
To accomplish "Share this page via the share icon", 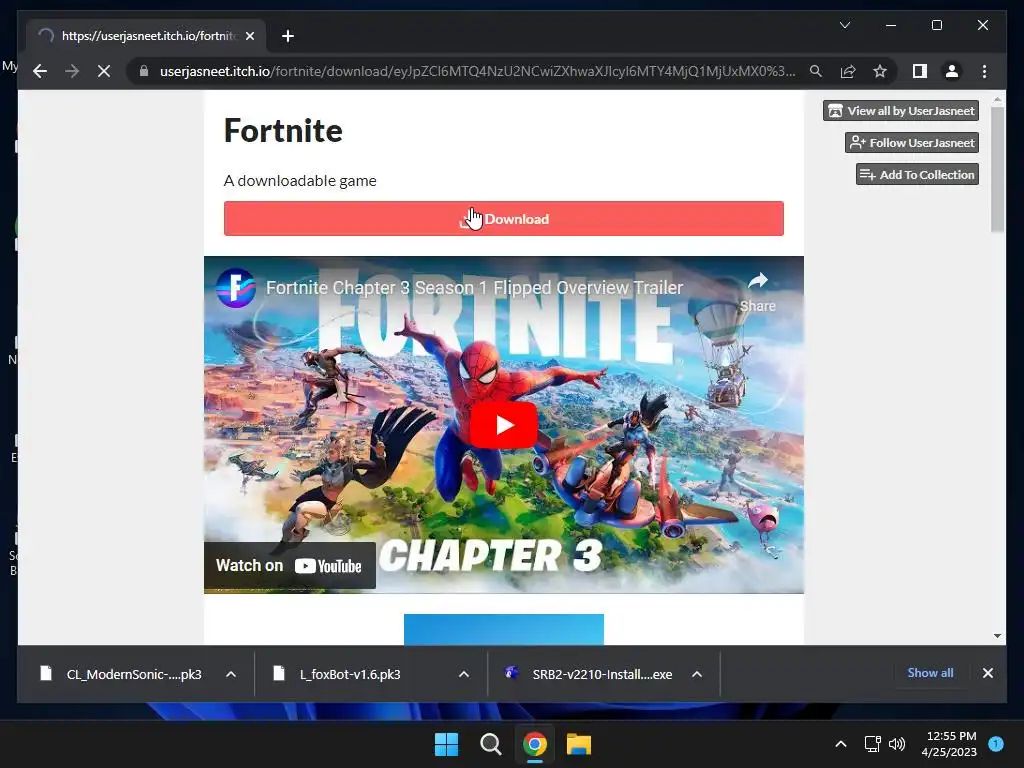I will pyautogui.click(x=848, y=71).
